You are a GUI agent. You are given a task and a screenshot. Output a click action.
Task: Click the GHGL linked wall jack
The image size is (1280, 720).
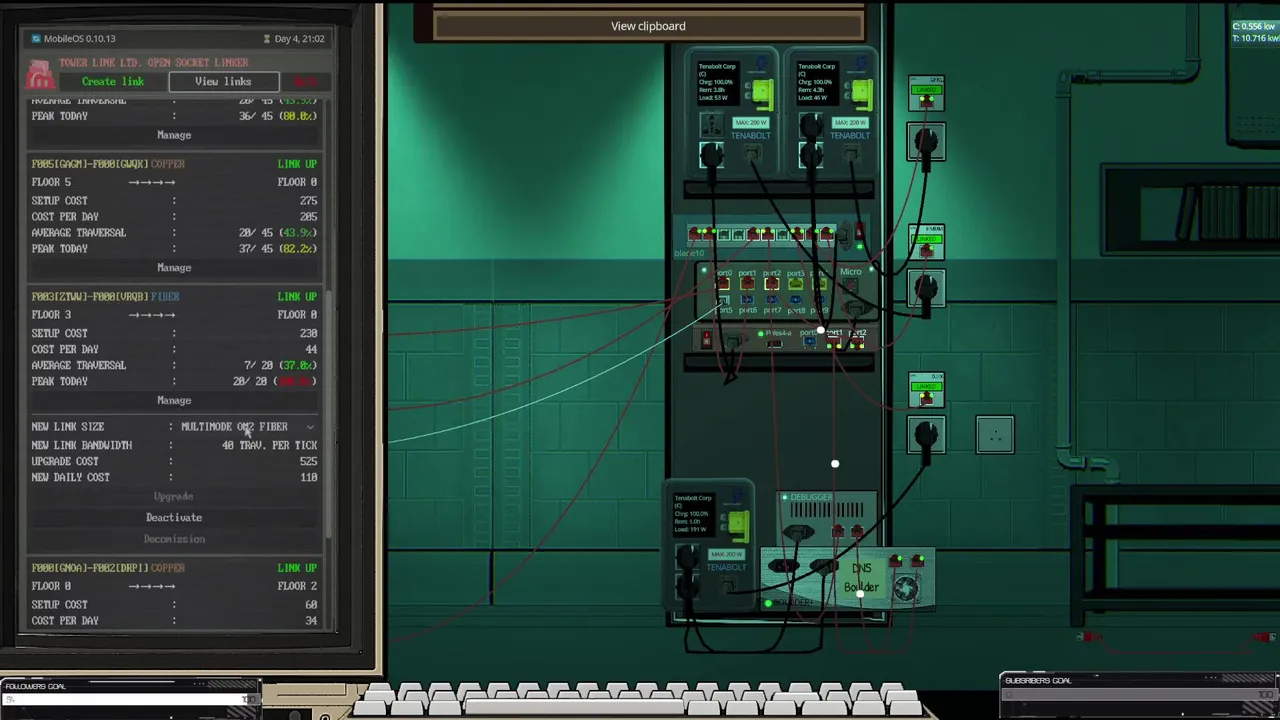pos(926,95)
